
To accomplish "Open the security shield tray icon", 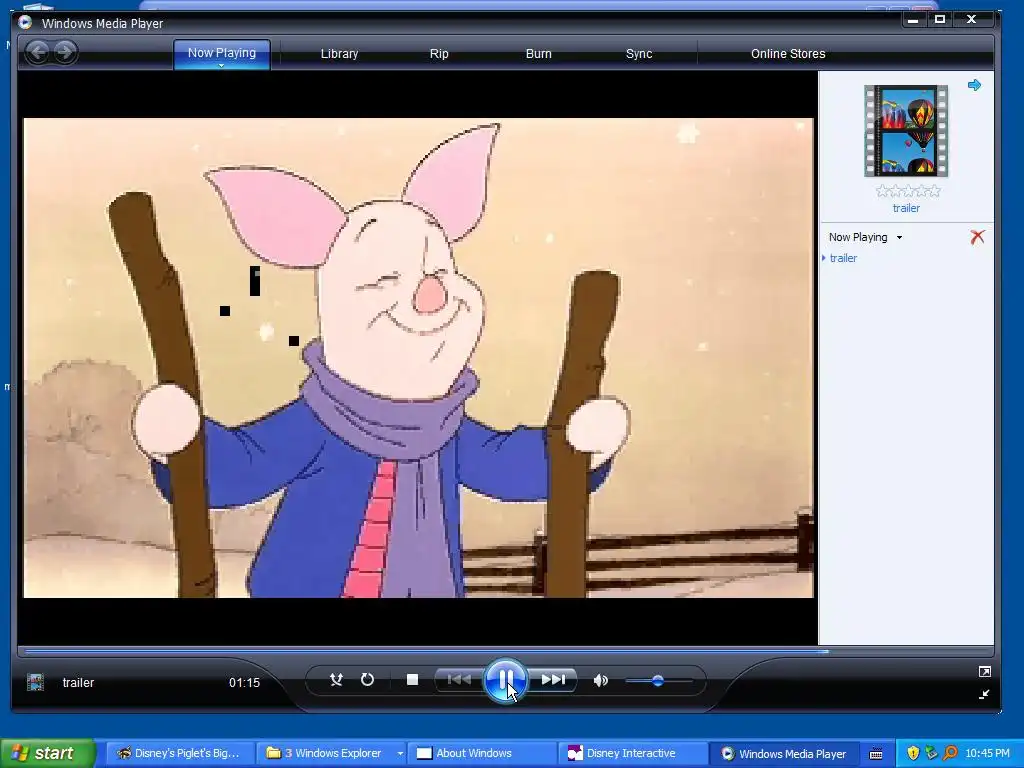I will tap(913, 753).
